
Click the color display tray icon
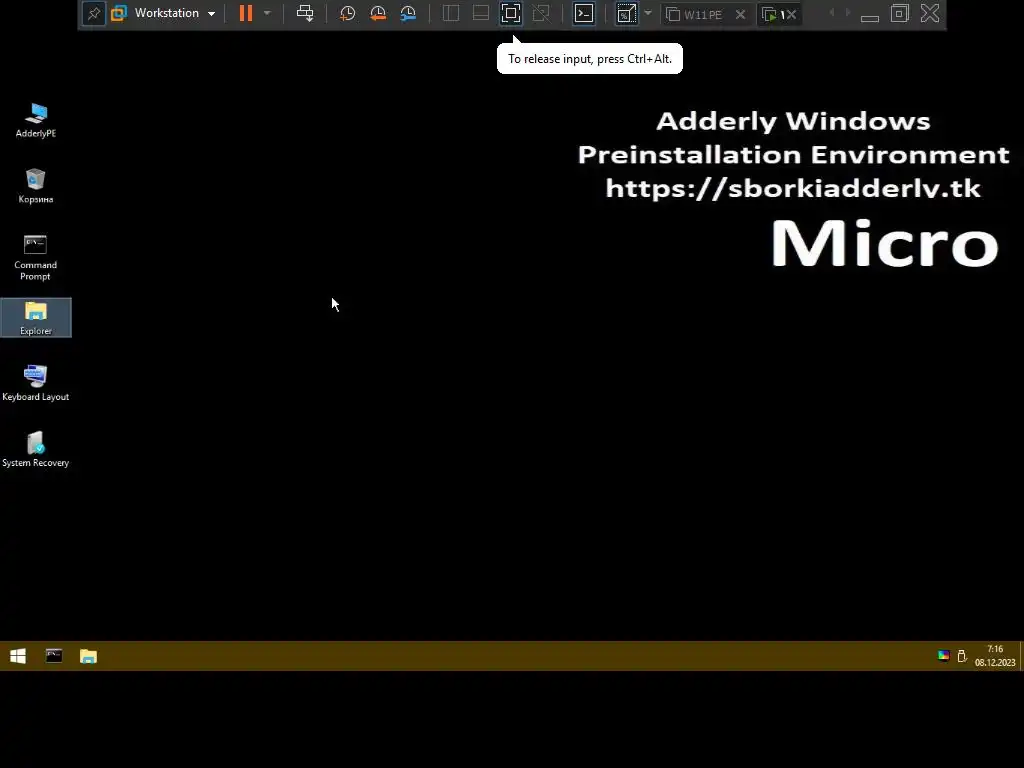pyautogui.click(x=944, y=656)
